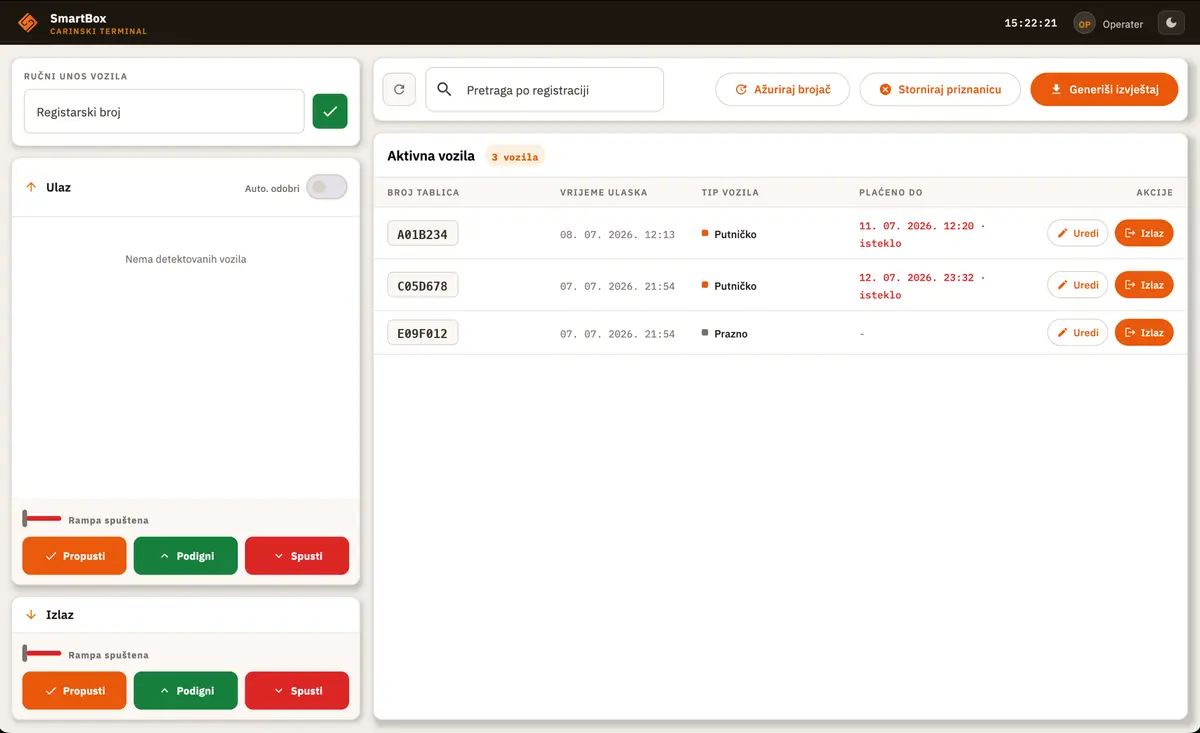Screen dimensions: 1200x733
Task: Select license plate C05D678
Action: 423,286
